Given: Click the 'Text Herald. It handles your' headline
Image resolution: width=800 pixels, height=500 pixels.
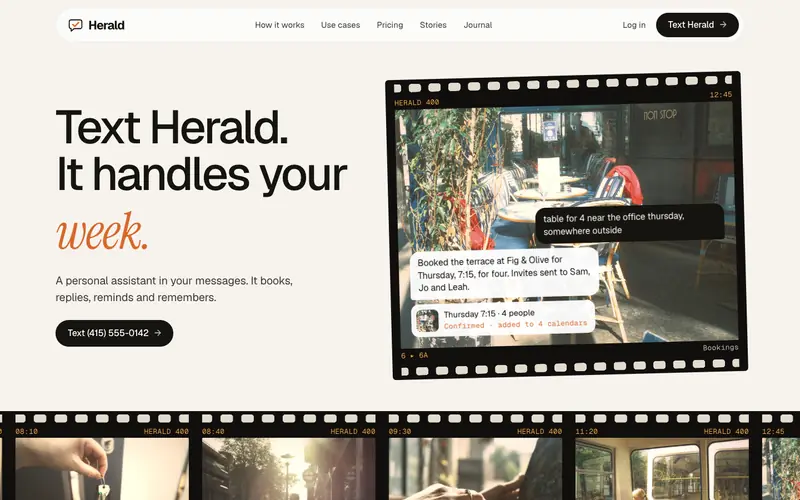Looking at the screenshot, I should coord(202,151).
